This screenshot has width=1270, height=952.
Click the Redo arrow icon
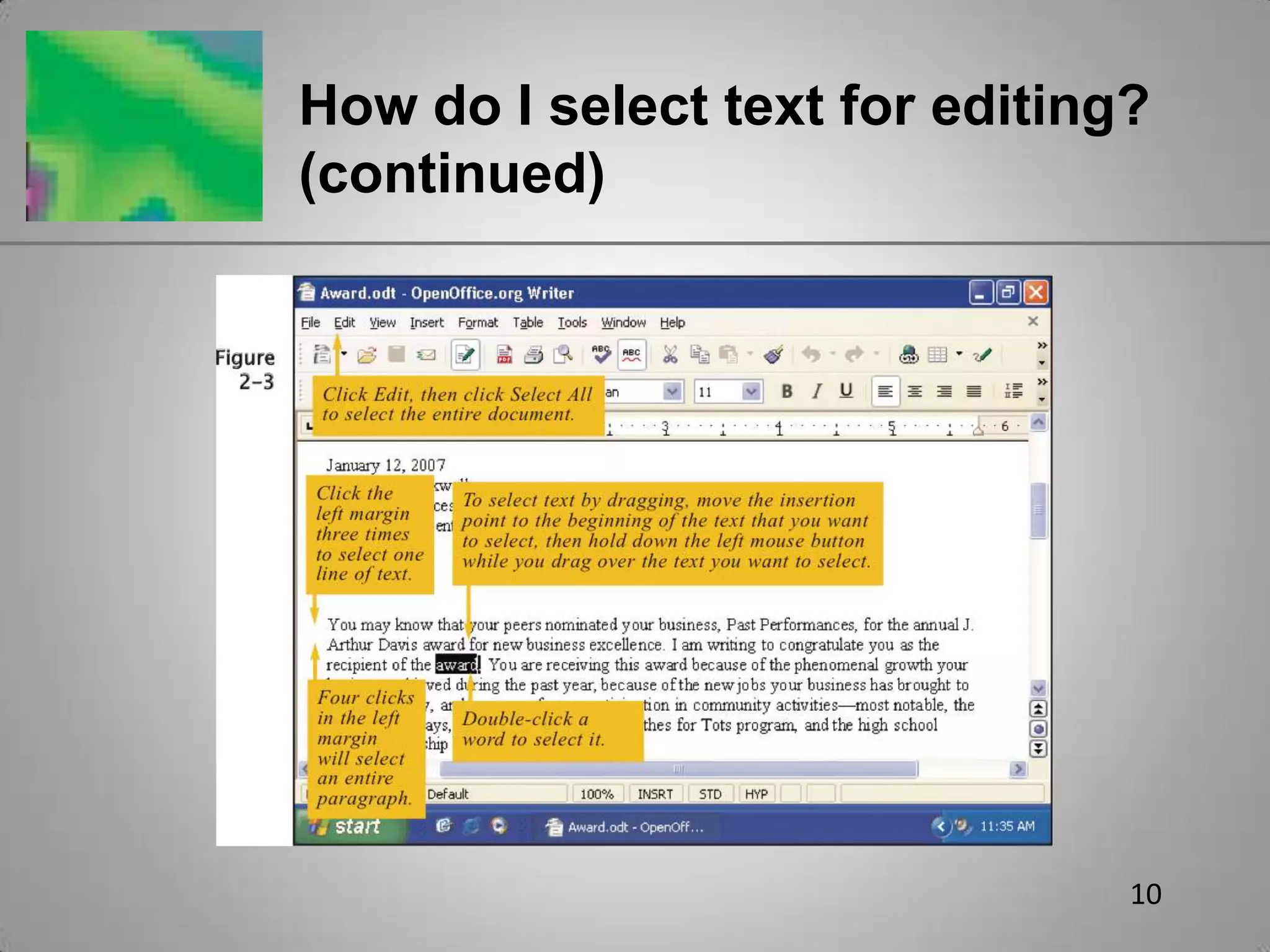click(855, 355)
